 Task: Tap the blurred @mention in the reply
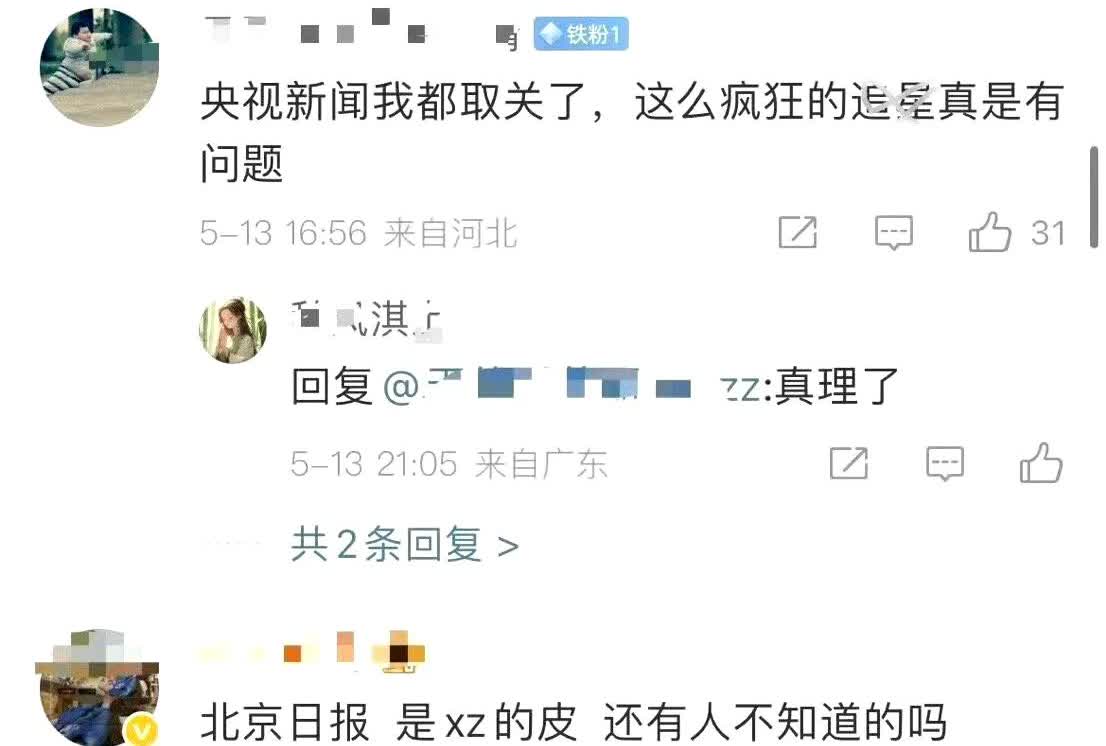click(571, 387)
